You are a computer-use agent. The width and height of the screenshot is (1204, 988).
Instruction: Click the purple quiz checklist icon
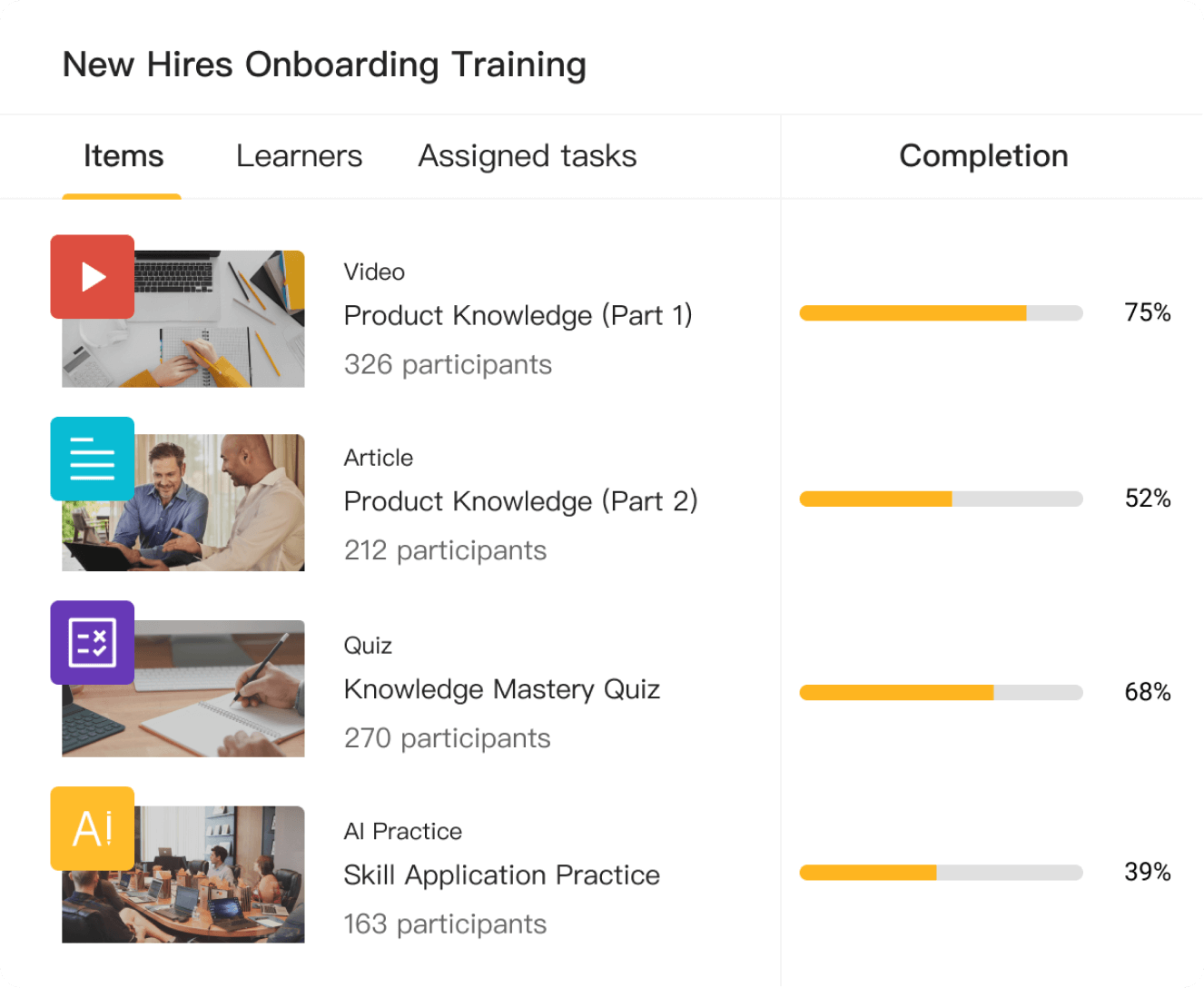[x=93, y=643]
